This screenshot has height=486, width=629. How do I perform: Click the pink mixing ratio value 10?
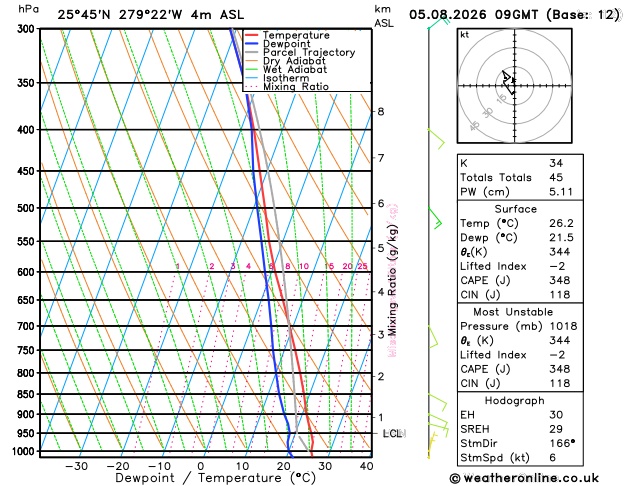click(x=304, y=266)
